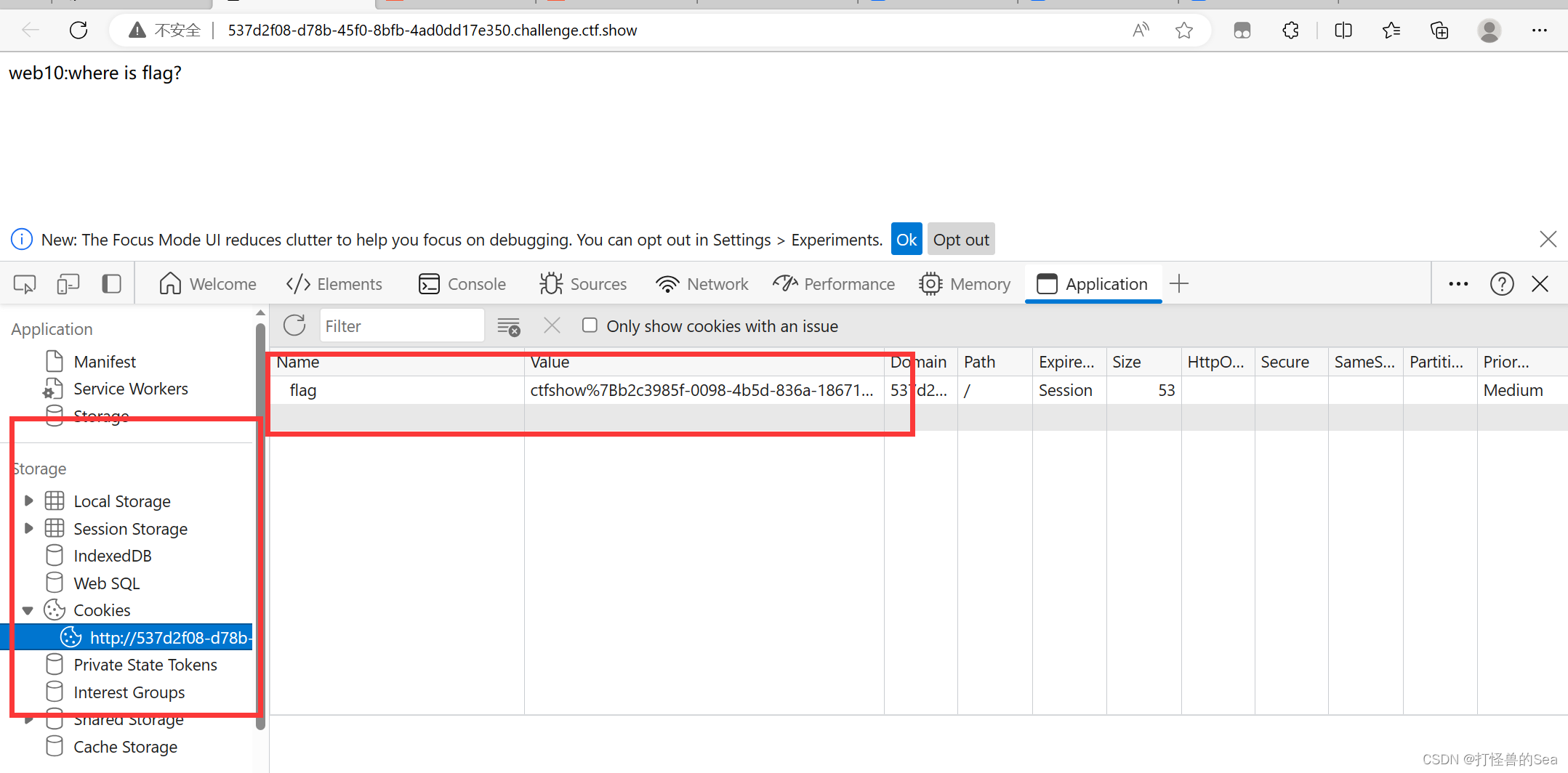Viewport: 1568px width, 773px height.
Task: Type in the cookie Filter field
Action: pos(401,325)
